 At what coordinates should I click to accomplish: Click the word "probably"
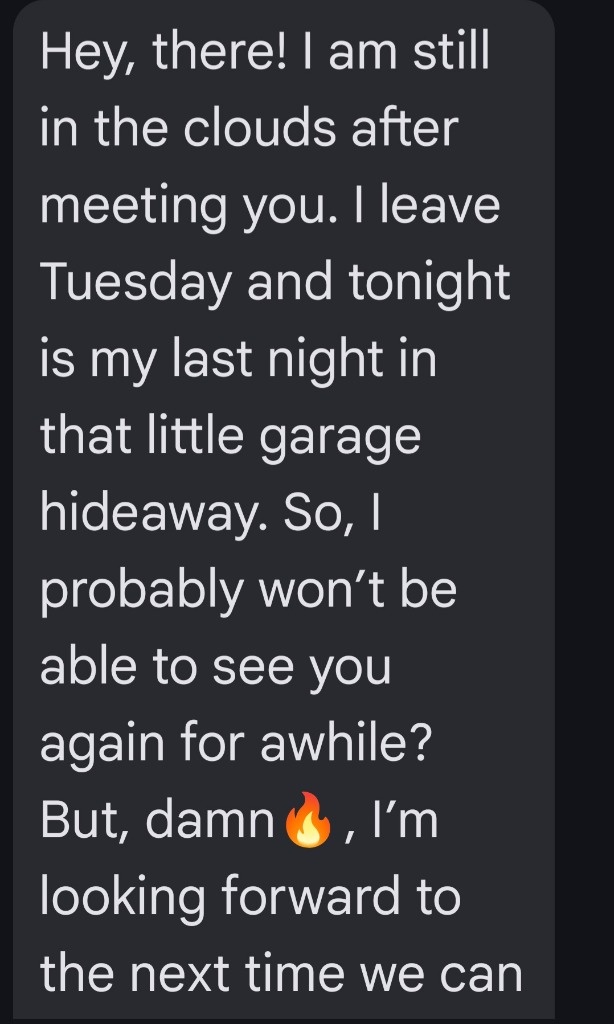(141, 593)
